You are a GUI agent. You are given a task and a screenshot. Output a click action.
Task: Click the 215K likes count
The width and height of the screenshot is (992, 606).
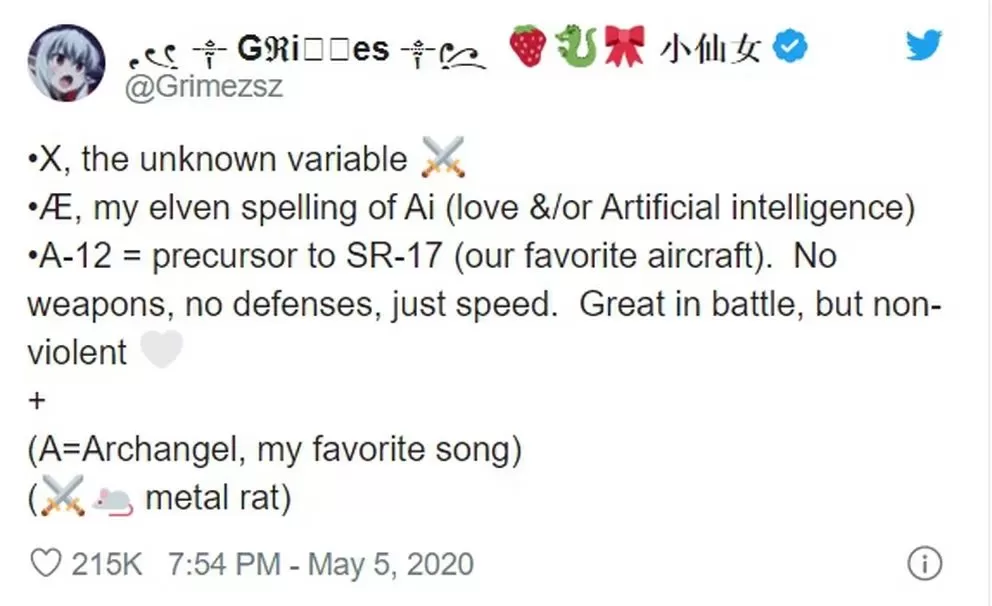(x=106, y=564)
